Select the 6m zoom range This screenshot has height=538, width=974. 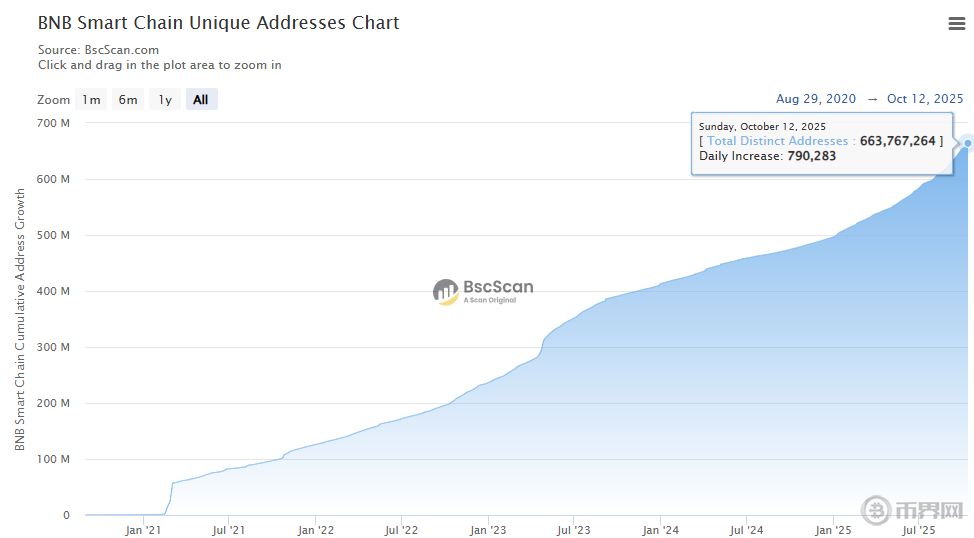[x=128, y=99]
